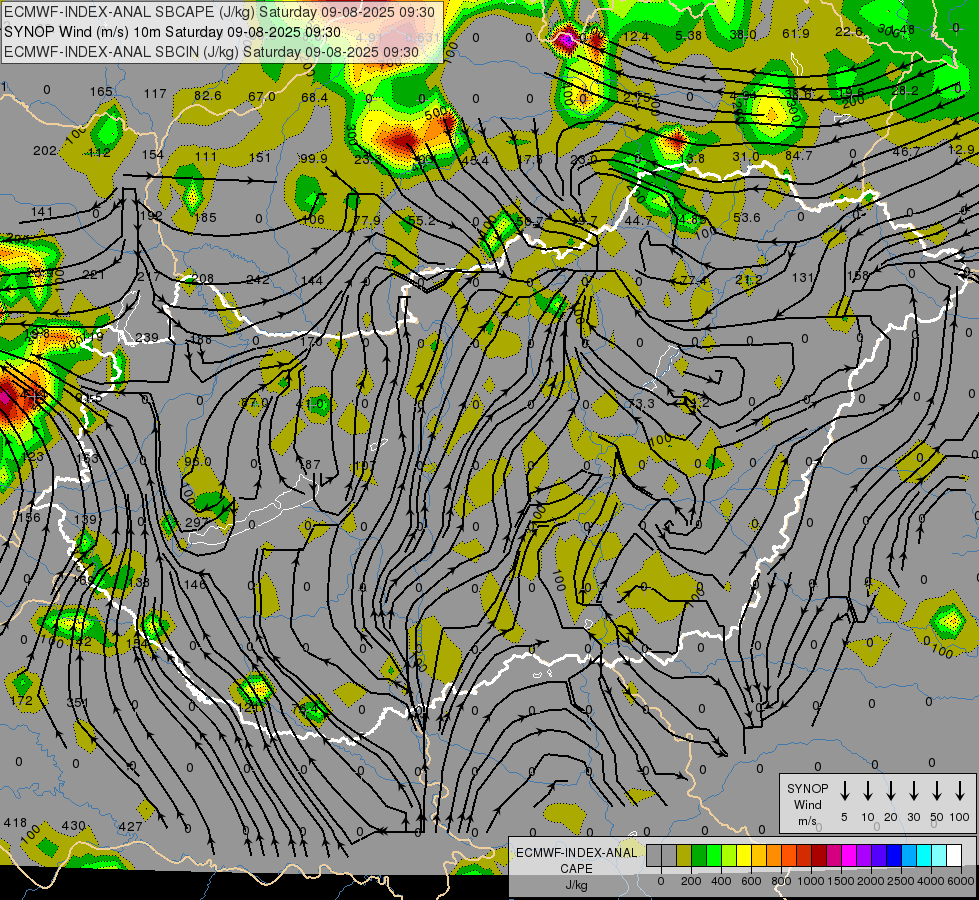This screenshot has height=900, width=979.
Task: Click the map value 146
Action: [195, 584]
